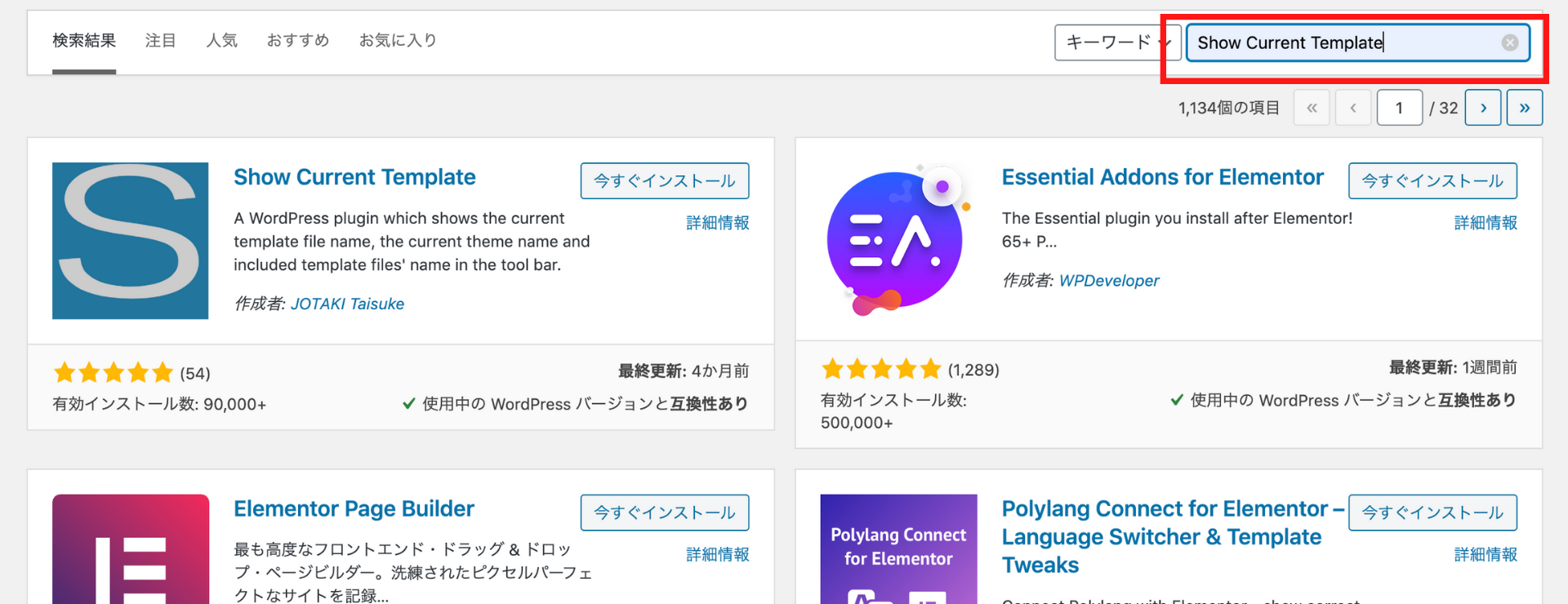Install Show Current Template now
Viewport: 1568px width, 604px height.
tap(665, 180)
